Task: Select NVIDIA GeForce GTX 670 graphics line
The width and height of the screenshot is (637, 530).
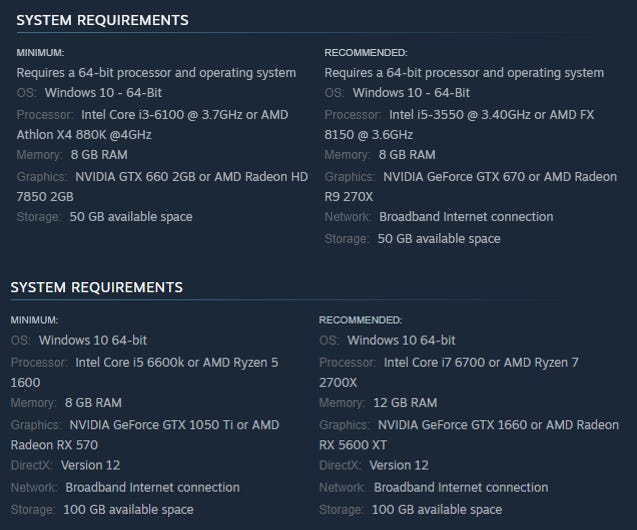Action: pyautogui.click(x=470, y=186)
